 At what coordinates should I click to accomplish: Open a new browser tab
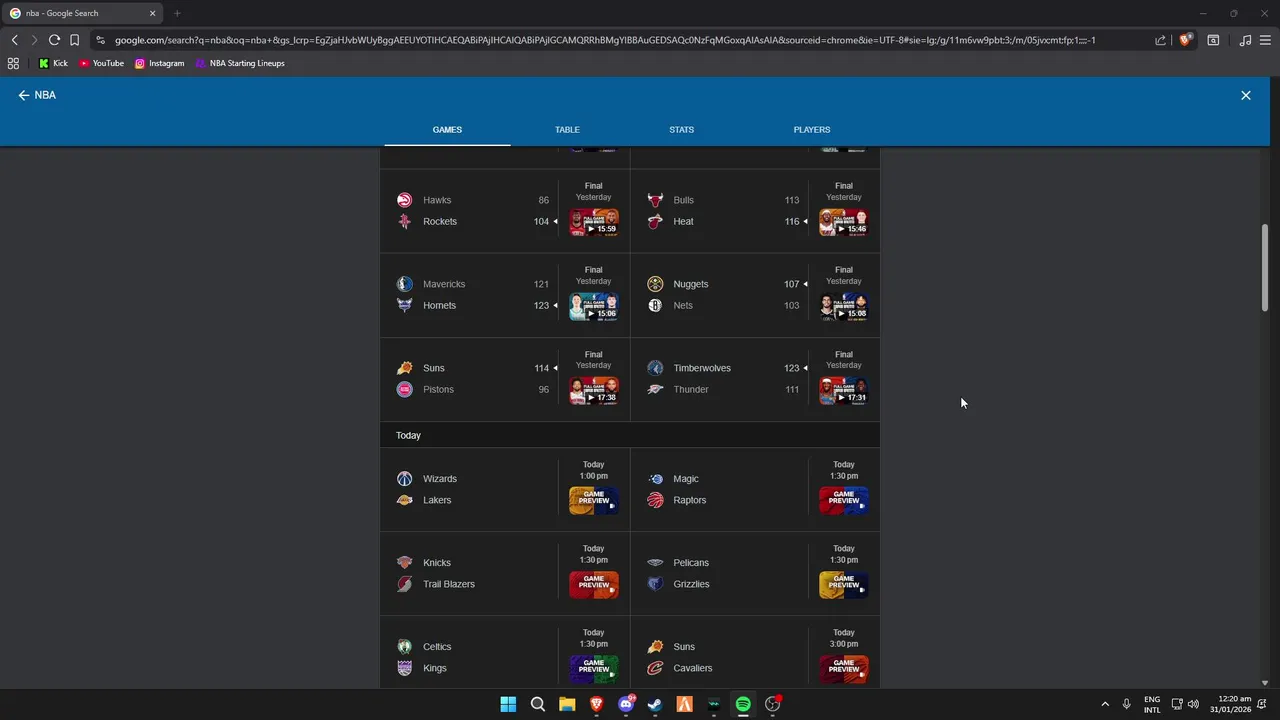(x=177, y=13)
